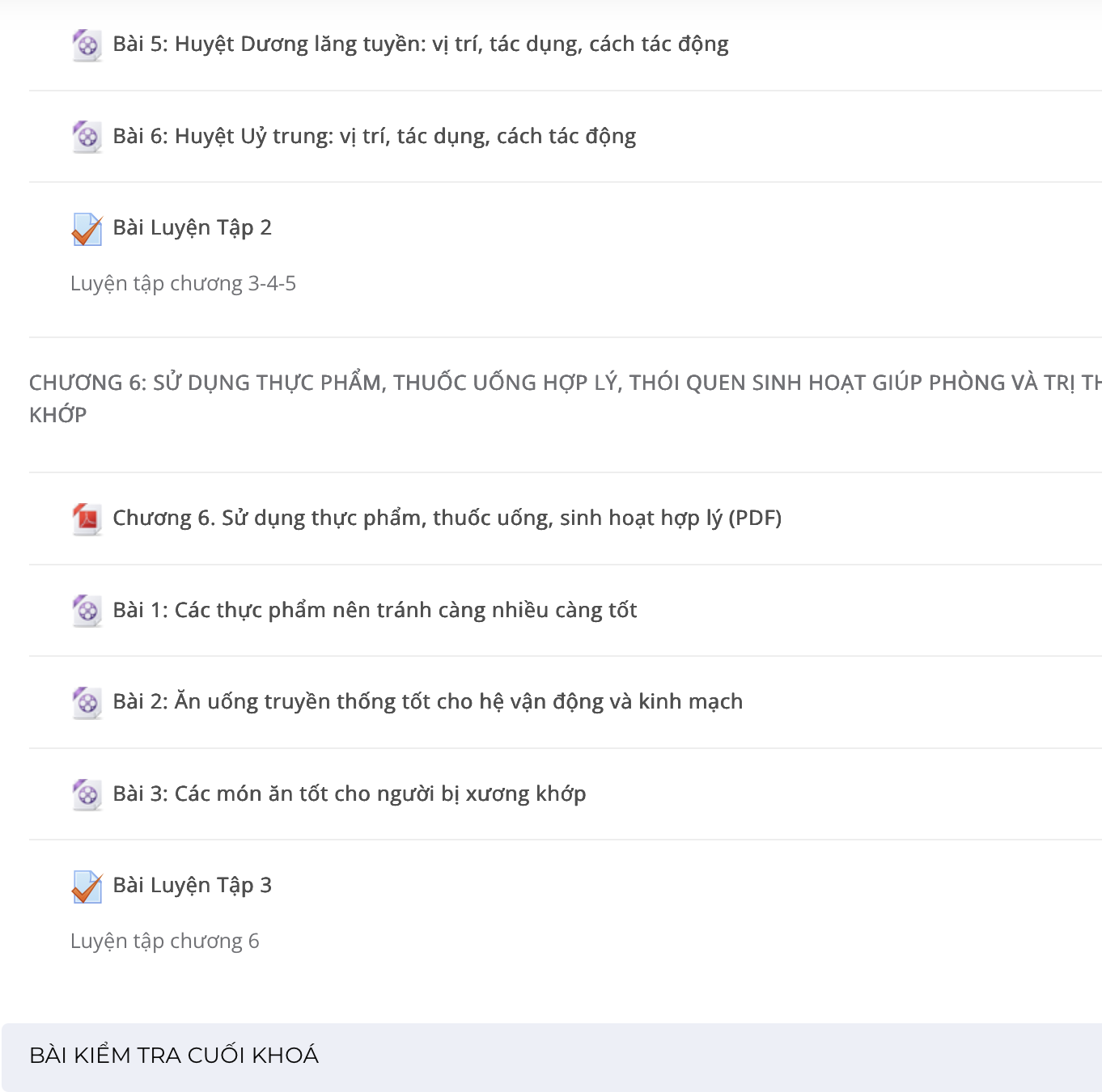Click video icon next to Bài 3 Các món ăn
This screenshot has width=1102, height=1092.
[x=87, y=794]
